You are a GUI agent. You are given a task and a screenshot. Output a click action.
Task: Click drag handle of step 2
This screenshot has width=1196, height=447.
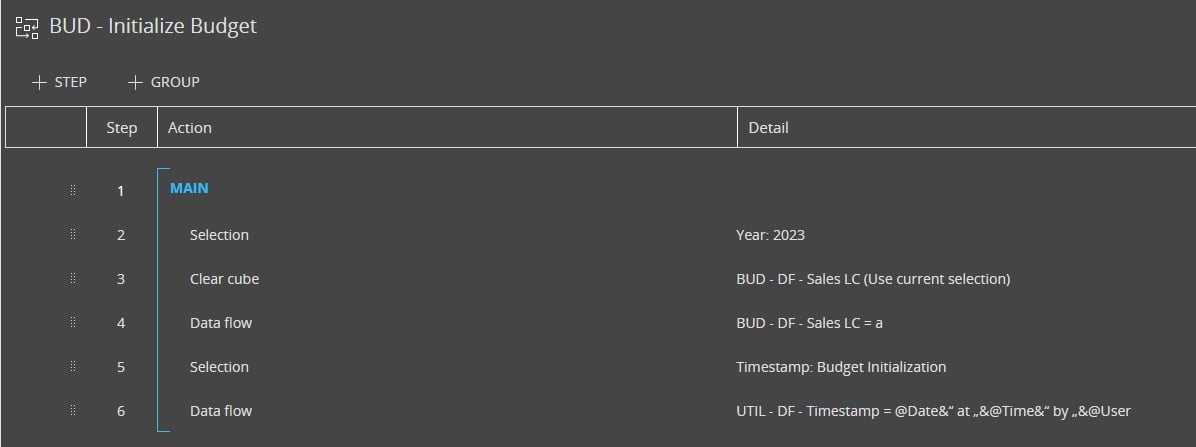click(73, 235)
